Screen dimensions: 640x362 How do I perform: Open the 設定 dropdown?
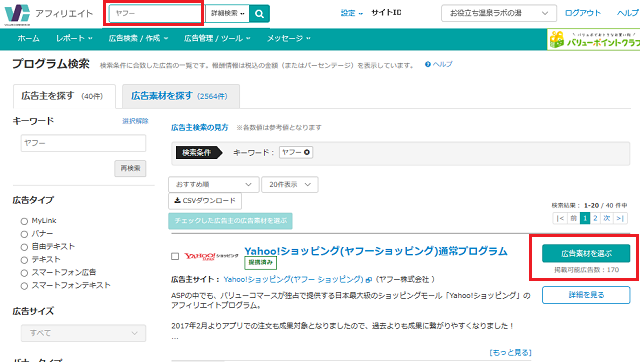click(351, 13)
